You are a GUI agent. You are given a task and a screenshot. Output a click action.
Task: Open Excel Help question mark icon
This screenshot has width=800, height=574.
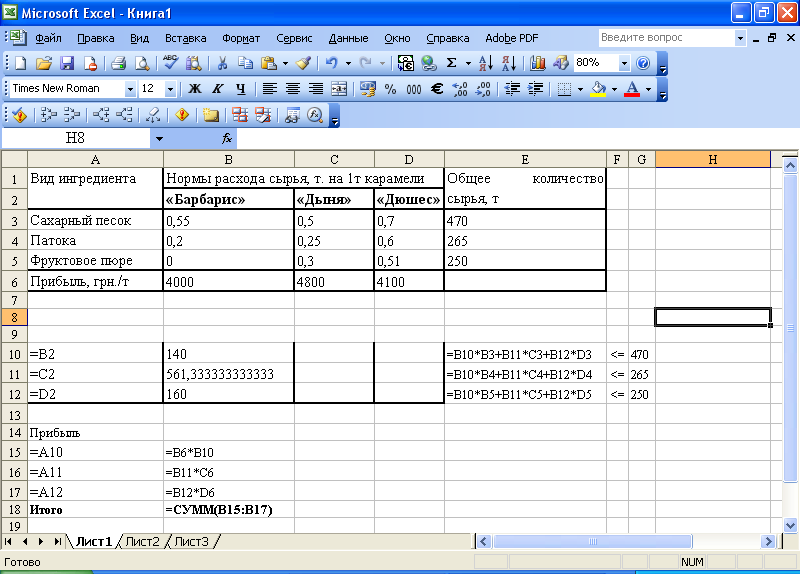[643, 63]
